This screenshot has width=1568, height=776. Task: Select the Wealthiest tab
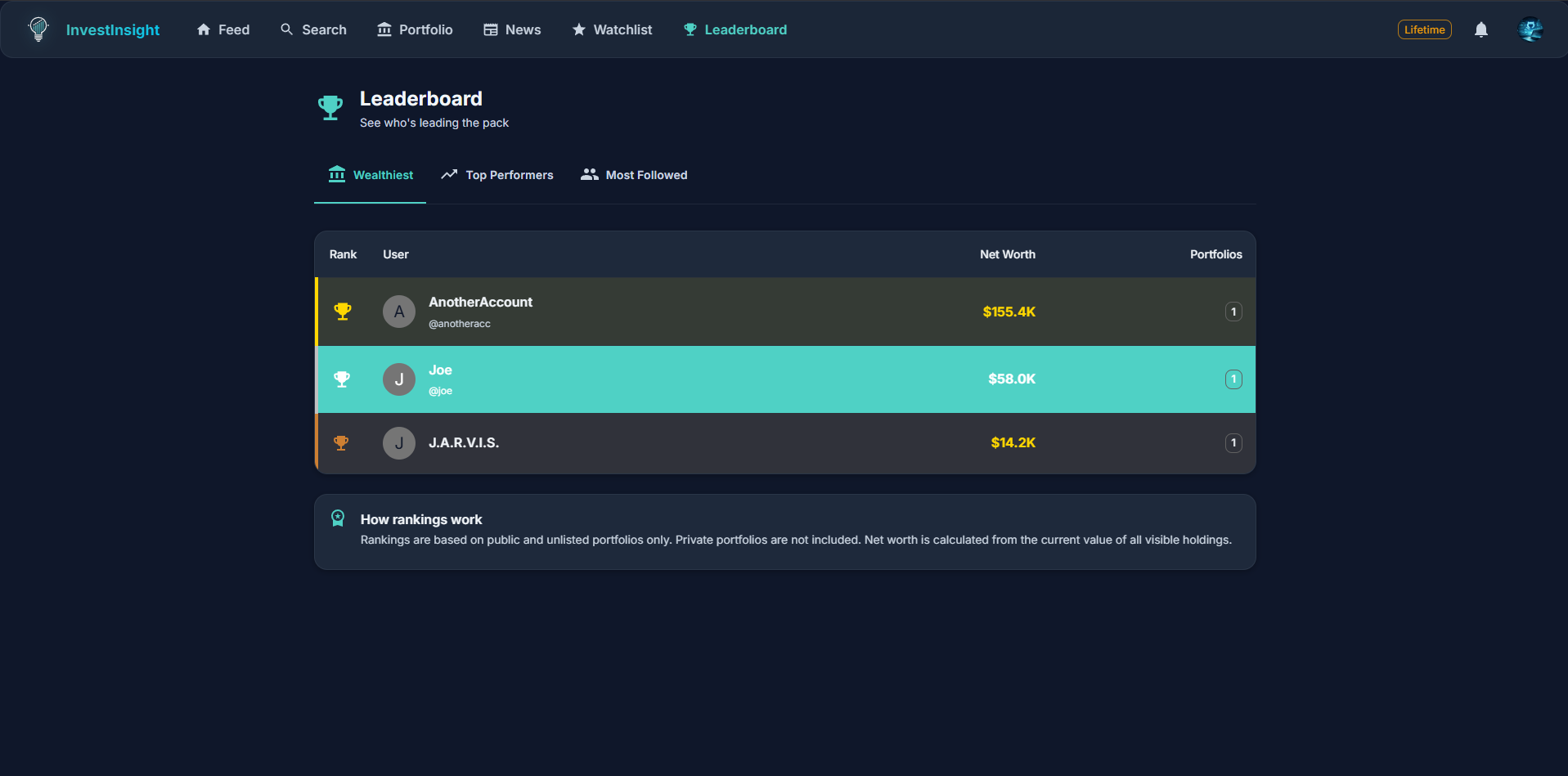[370, 175]
